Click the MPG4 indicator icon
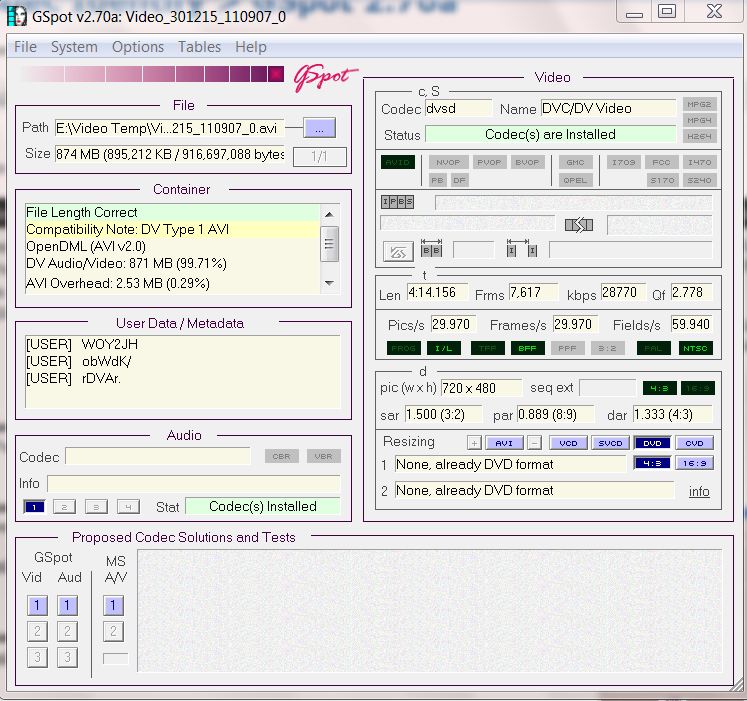Image resolution: width=747 pixels, height=701 pixels. (x=699, y=121)
